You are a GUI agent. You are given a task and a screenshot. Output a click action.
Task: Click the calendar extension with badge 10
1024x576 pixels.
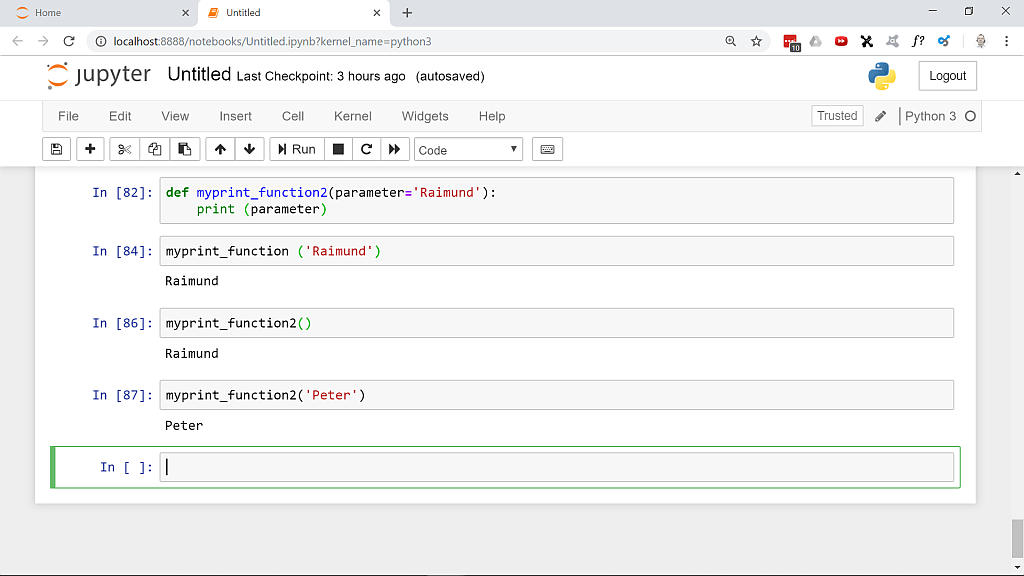coord(791,42)
